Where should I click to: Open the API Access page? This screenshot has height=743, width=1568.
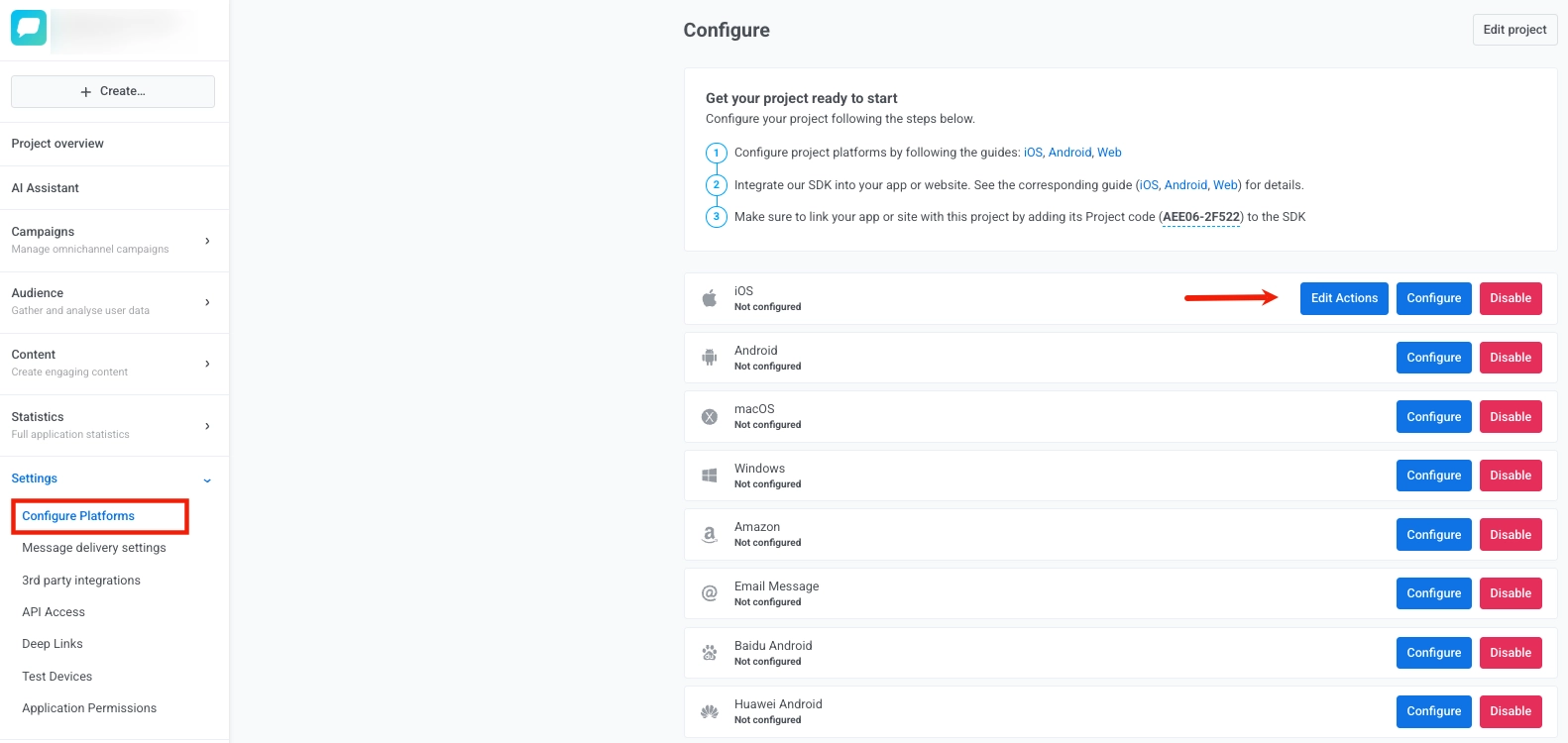(x=54, y=611)
